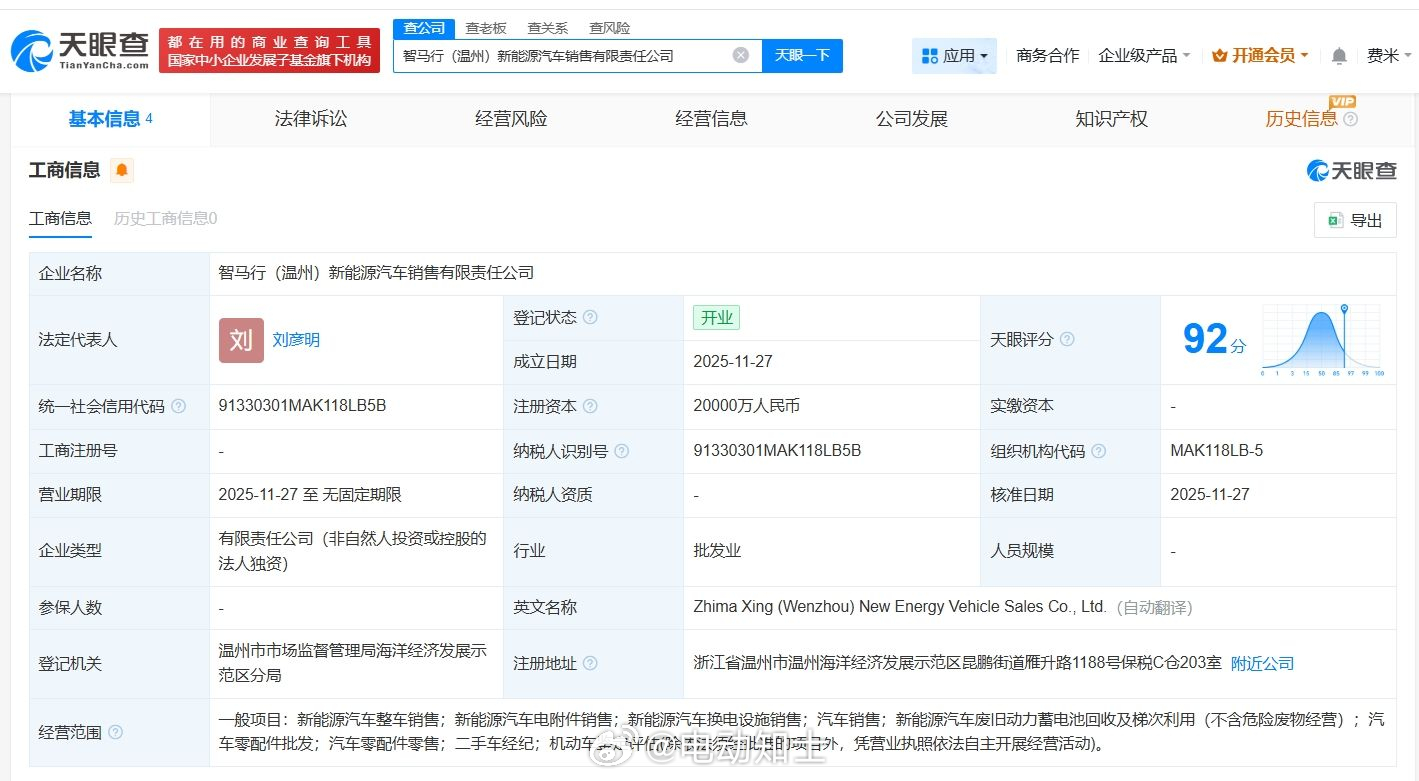
Task: Open the 应用 dropdown
Action: pos(955,55)
